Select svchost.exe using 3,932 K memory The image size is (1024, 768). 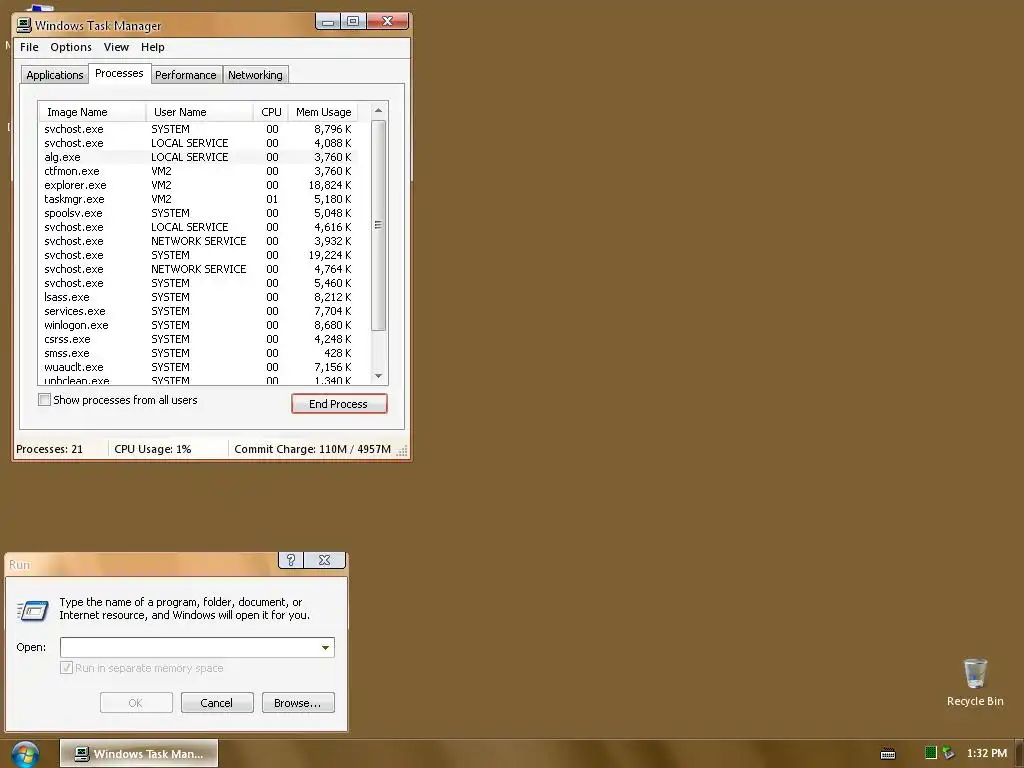coord(198,241)
